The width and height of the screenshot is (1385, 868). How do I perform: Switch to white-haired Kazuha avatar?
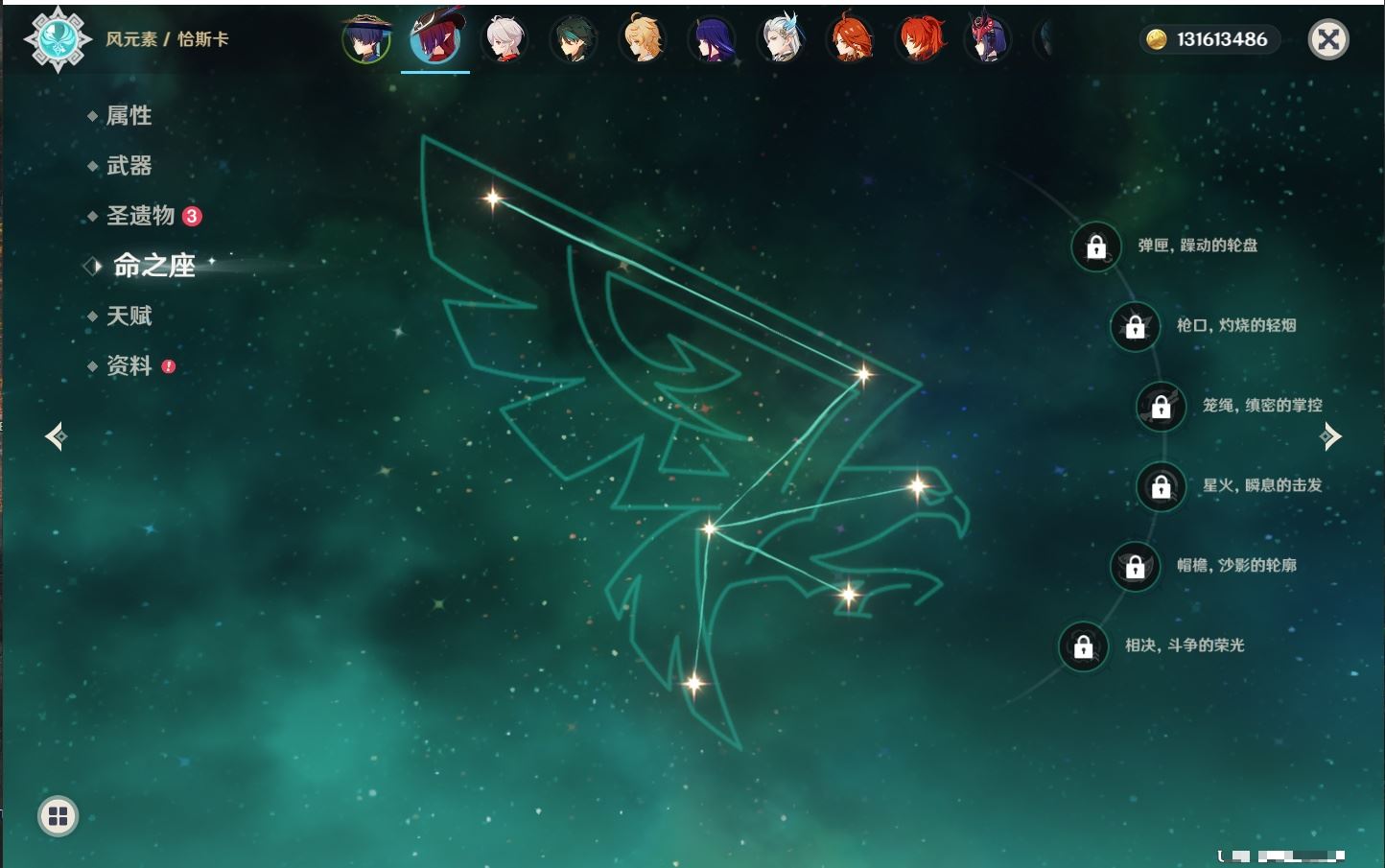tap(505, 39)
